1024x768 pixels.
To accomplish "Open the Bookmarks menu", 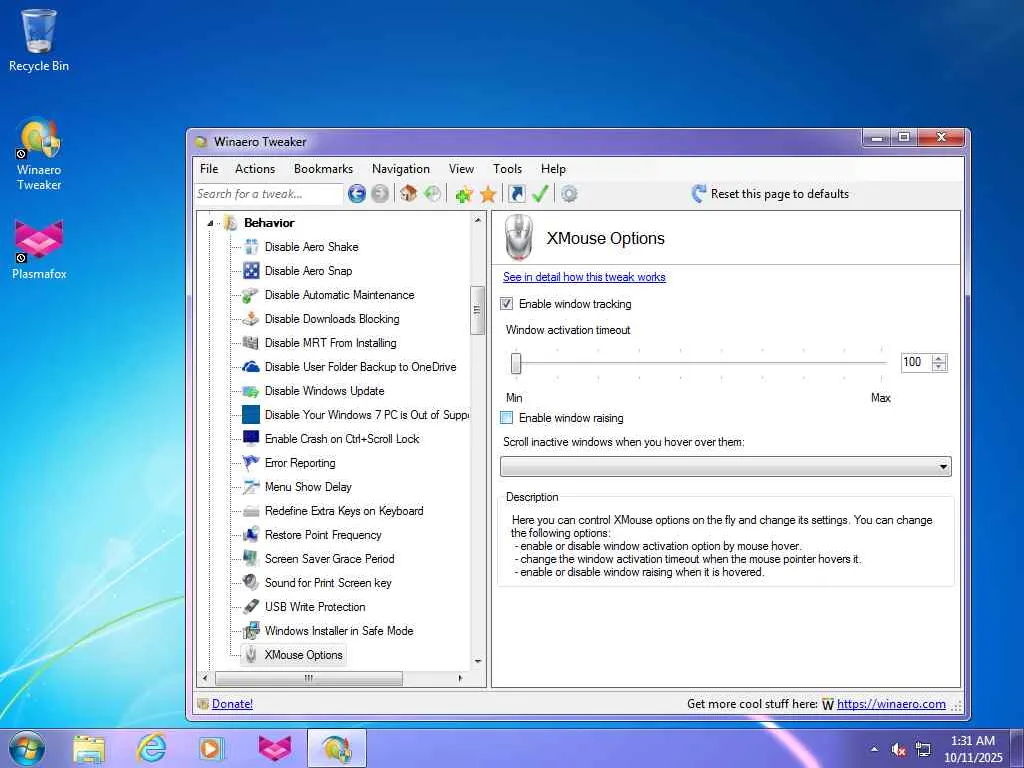I will coord(323,168).
